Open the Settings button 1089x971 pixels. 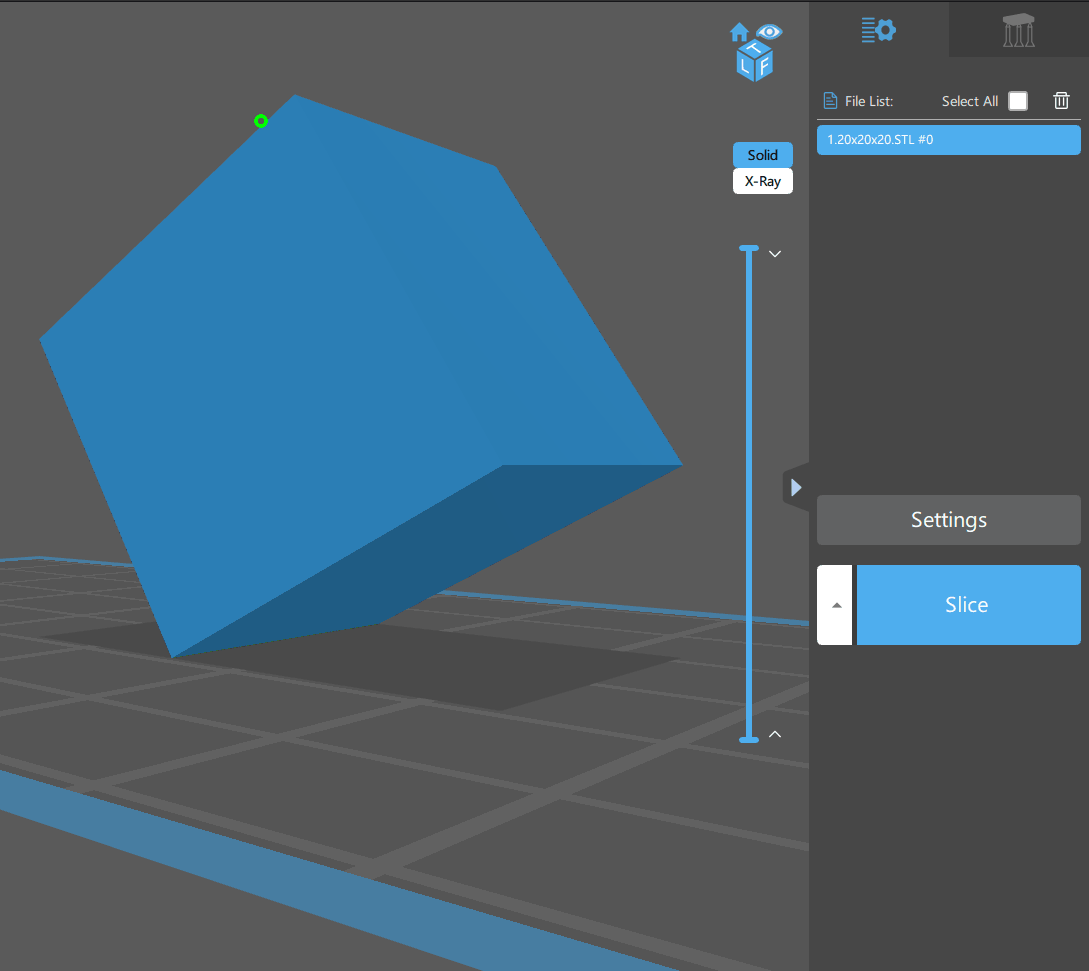tap(948, 520)
